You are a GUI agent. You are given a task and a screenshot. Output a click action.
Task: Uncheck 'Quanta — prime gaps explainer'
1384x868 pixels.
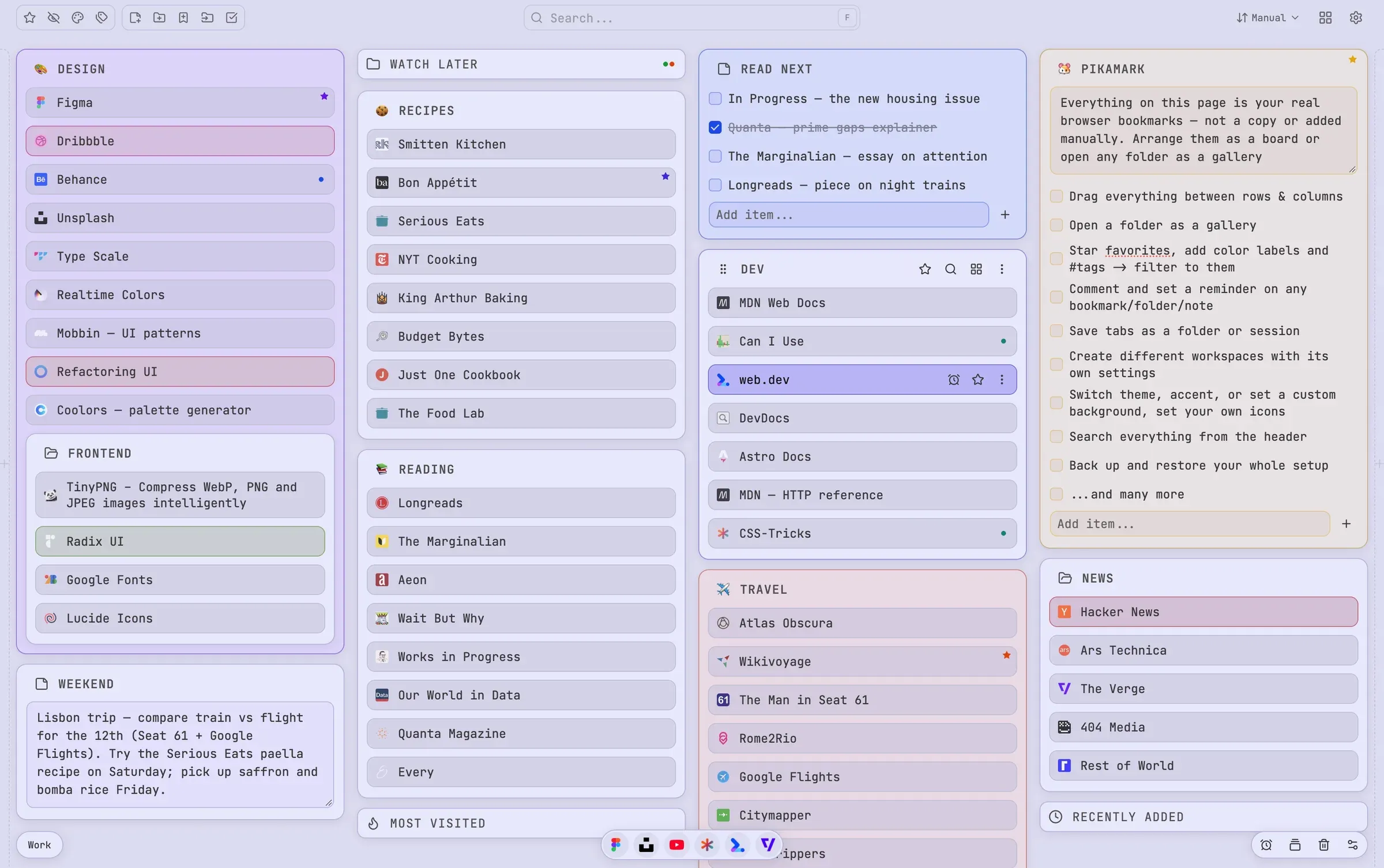715,127
